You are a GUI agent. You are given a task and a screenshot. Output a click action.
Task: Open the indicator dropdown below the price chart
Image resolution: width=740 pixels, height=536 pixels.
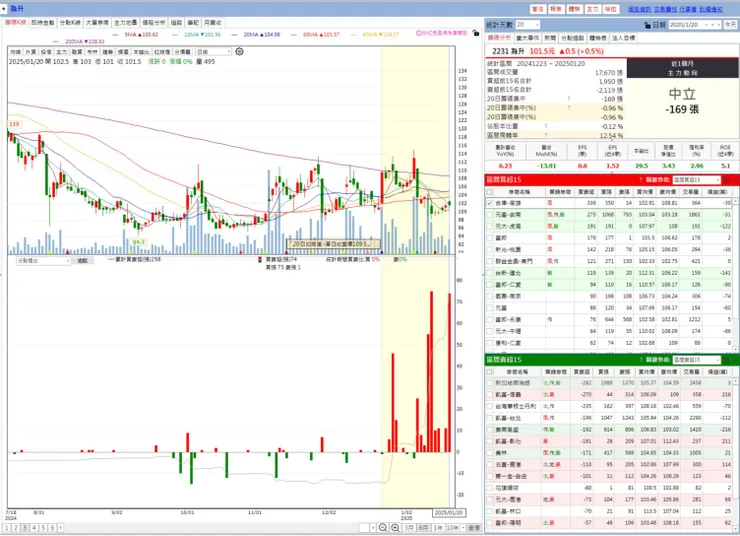pyautogui.click(x=43, y=260)
